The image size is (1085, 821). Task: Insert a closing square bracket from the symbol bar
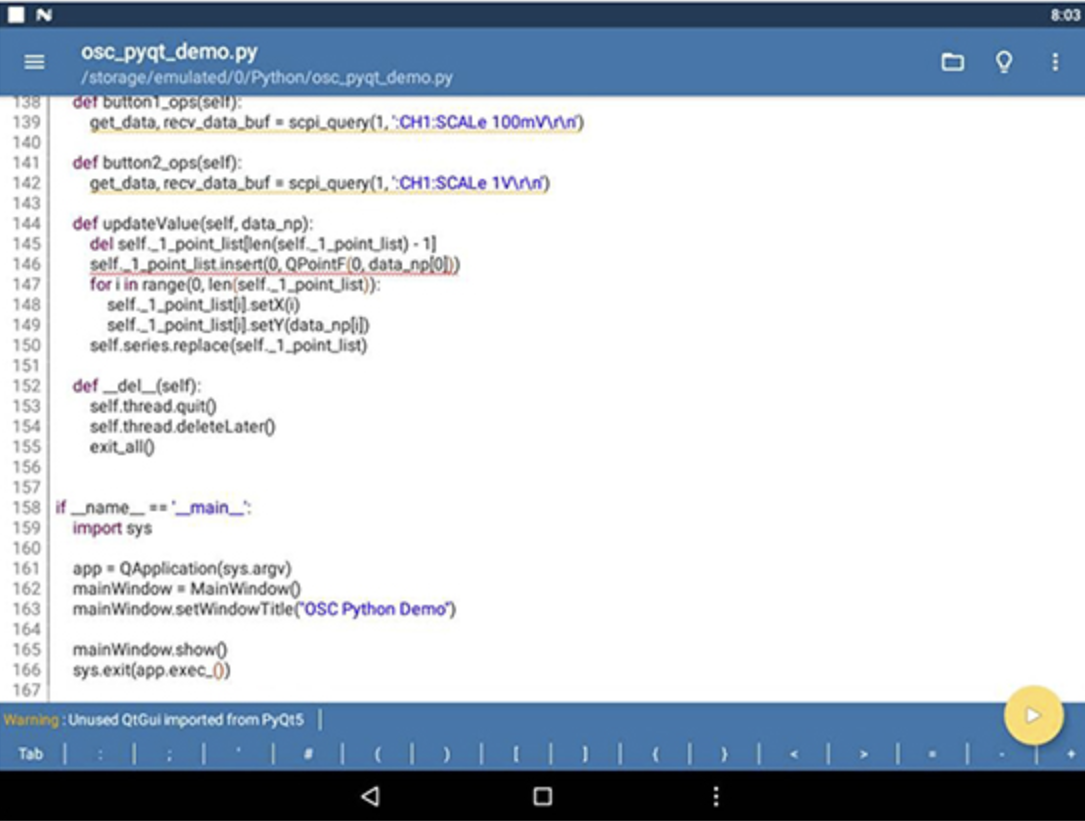pyautogui.click(x=585, y=754)
